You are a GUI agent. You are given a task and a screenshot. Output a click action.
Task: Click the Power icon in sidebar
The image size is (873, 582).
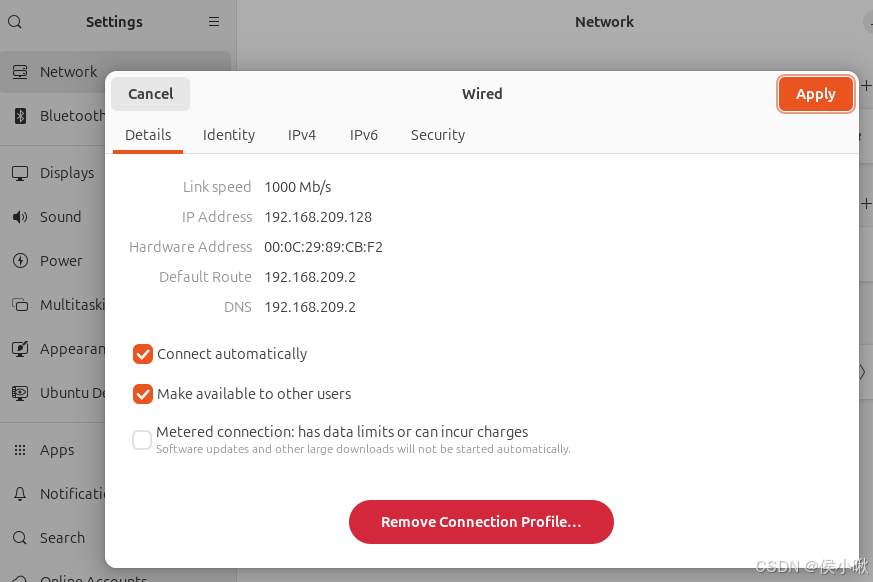click(x=20, y=261)
